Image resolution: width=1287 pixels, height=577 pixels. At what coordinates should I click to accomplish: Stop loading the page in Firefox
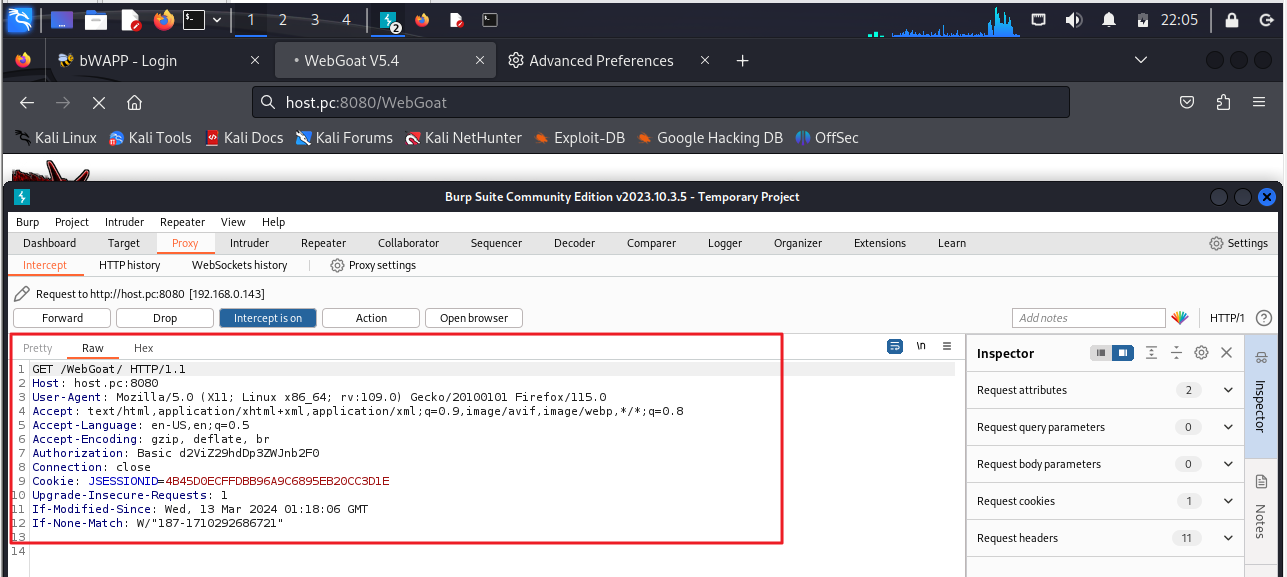pos(98,102)
